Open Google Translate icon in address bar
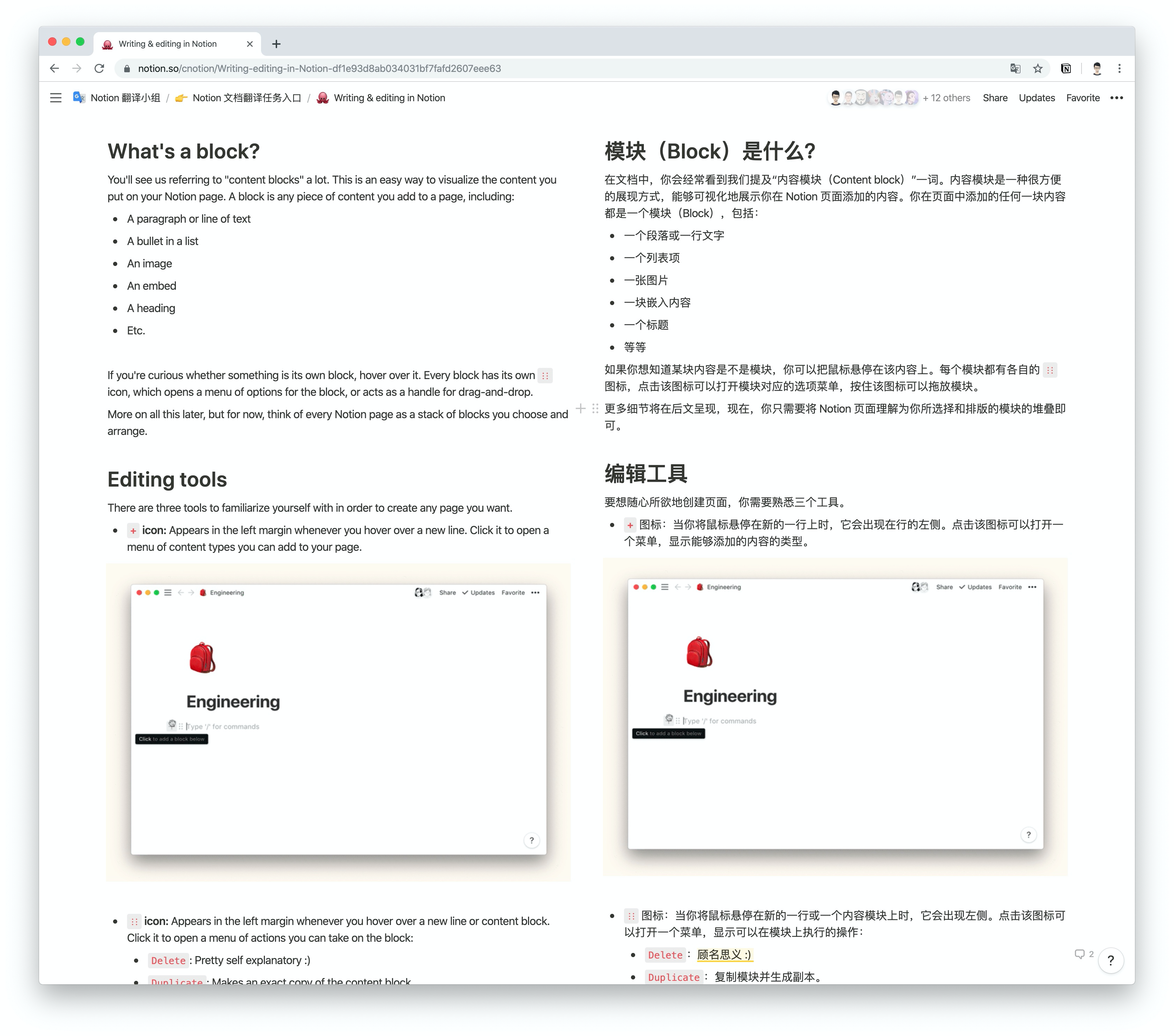The height and width of the screenshot is (1036, 1174). [1015, 68]
